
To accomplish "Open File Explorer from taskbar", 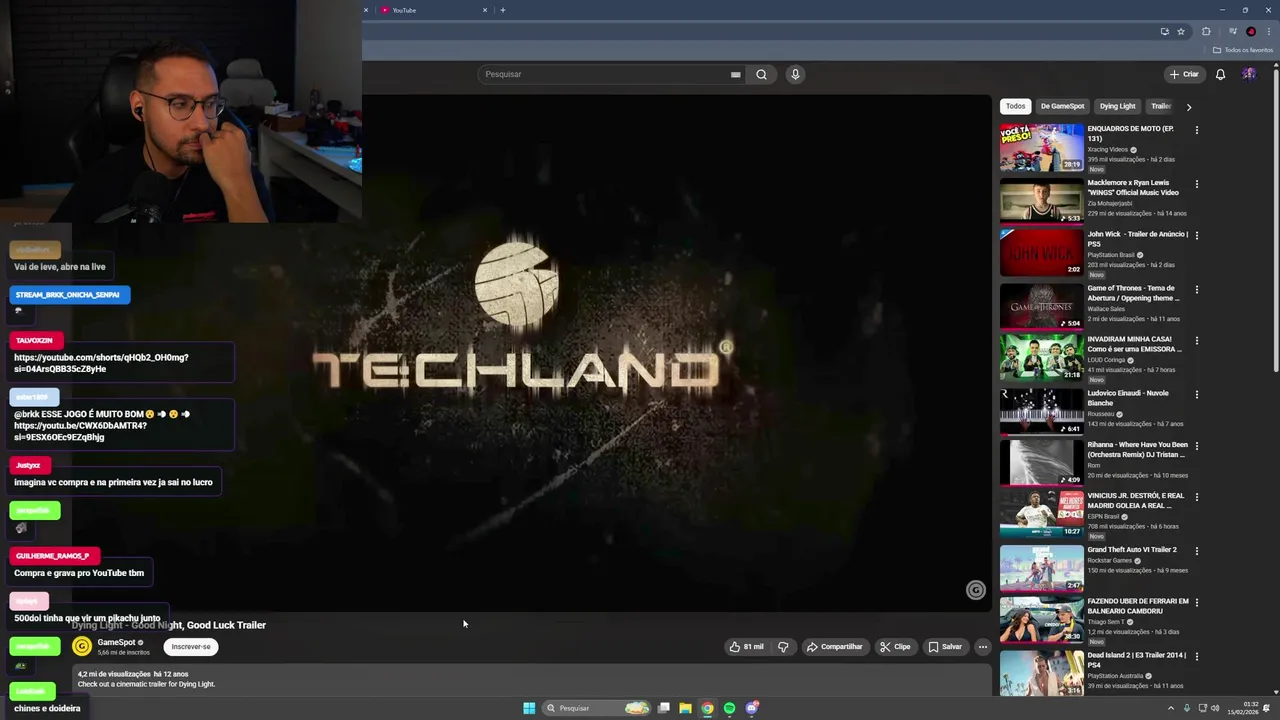I will [x=685, y=708].
